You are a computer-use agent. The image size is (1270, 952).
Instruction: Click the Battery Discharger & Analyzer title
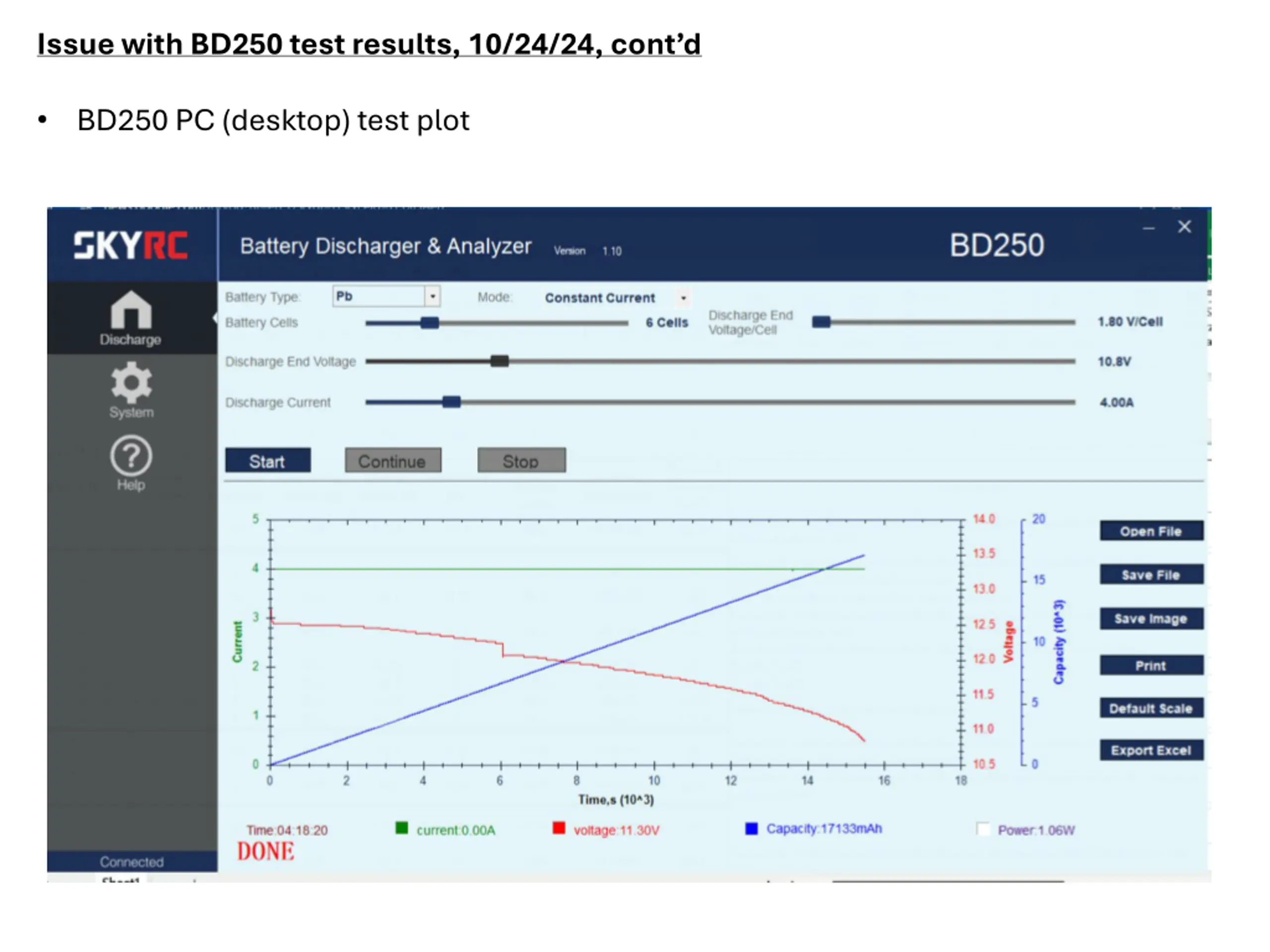385,246
